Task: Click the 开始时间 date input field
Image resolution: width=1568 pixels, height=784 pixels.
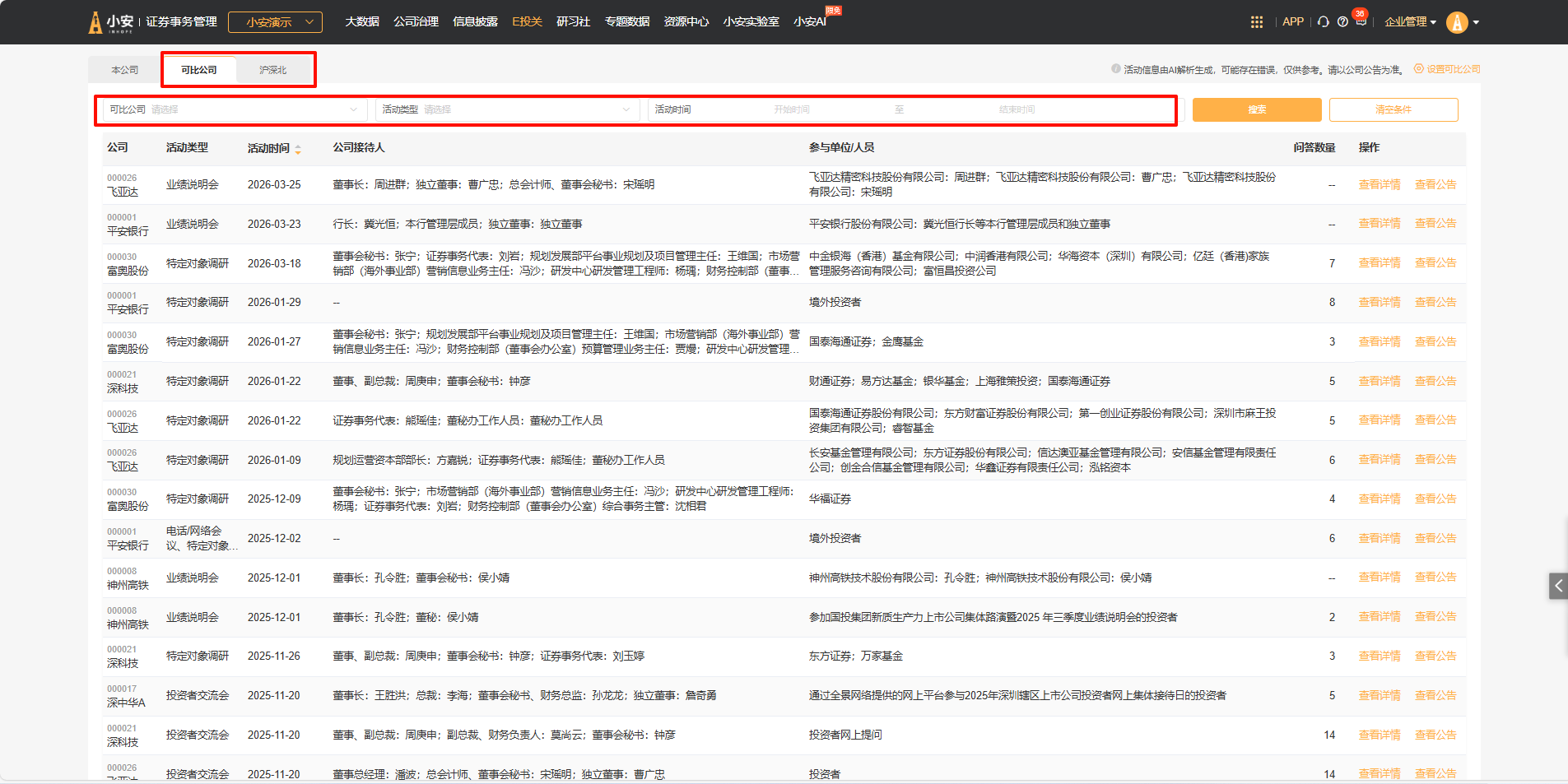Action: click(792, 109)
